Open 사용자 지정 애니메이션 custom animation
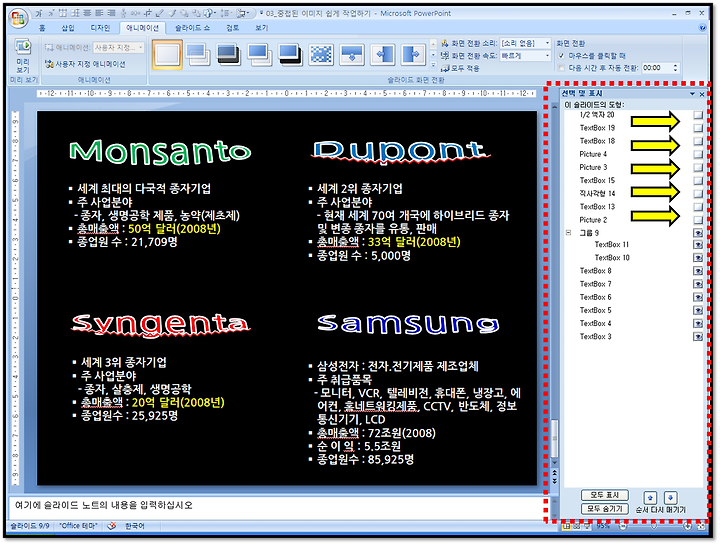720x545 pixels. (85, 64)
